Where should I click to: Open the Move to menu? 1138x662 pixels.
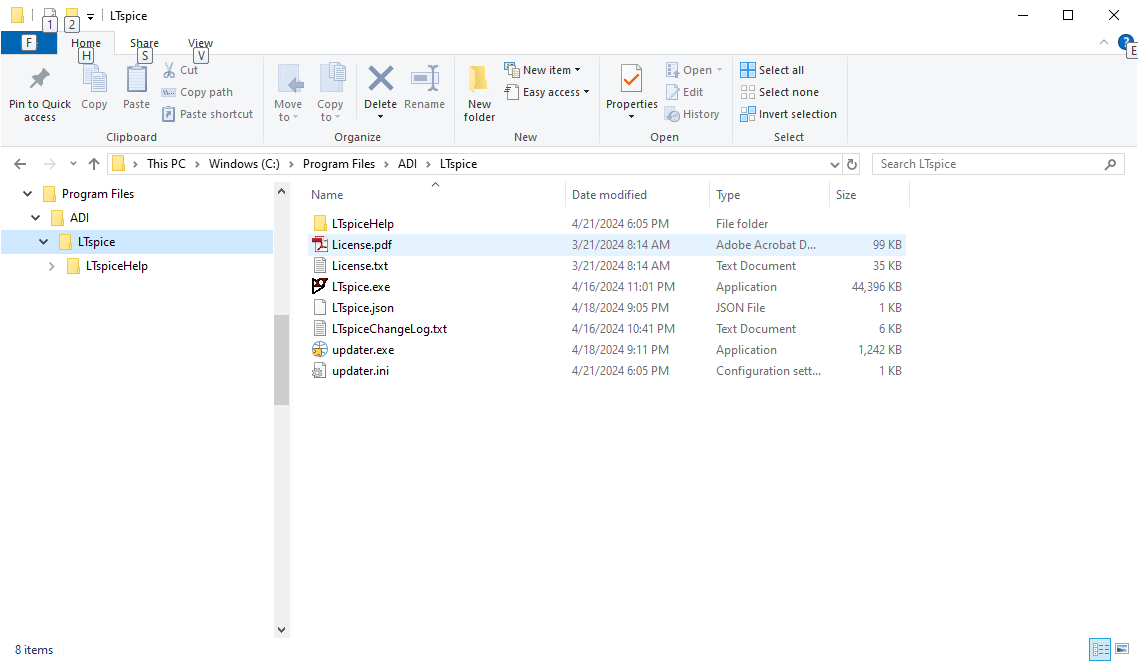tap(288, 92)
